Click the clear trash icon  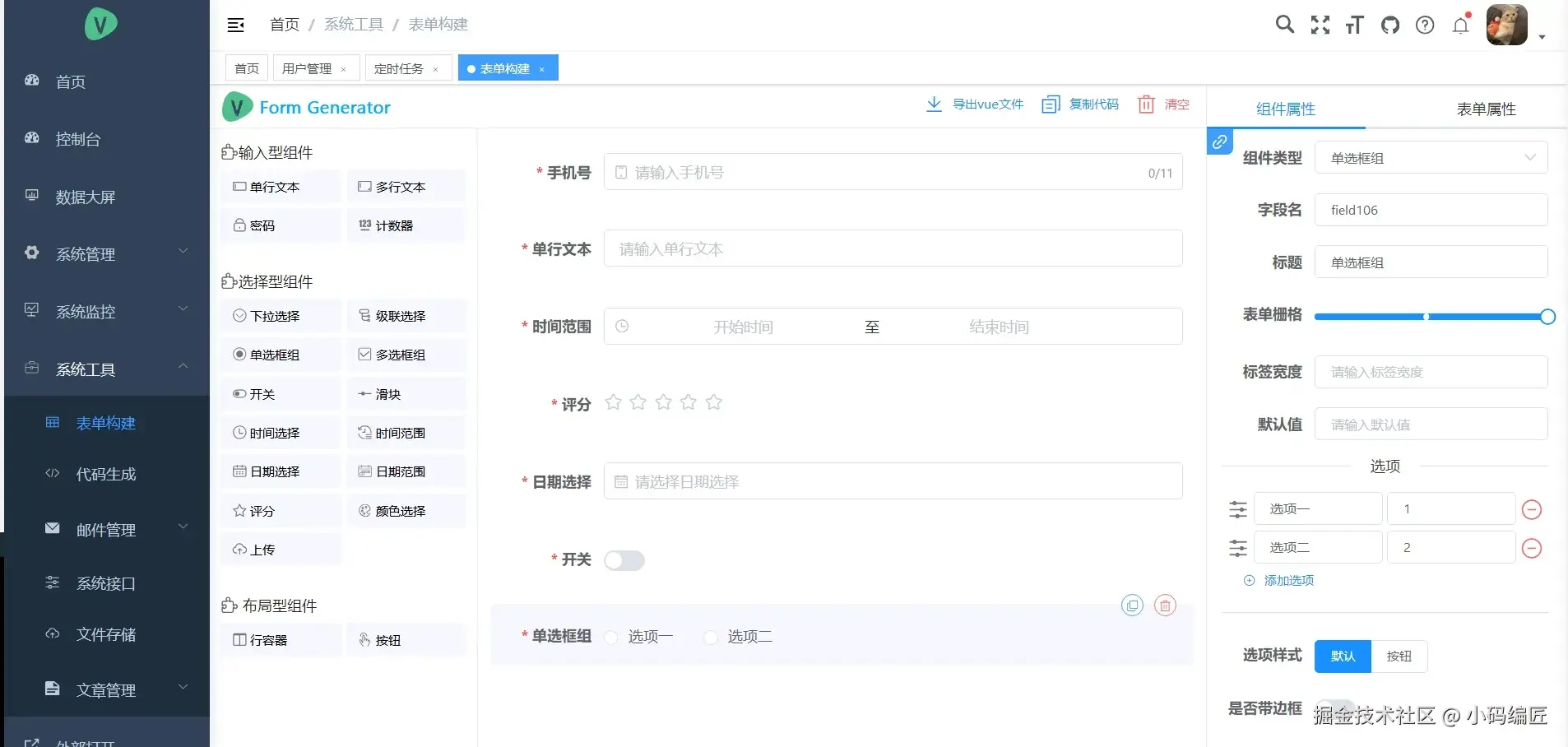pos(1146,104)
